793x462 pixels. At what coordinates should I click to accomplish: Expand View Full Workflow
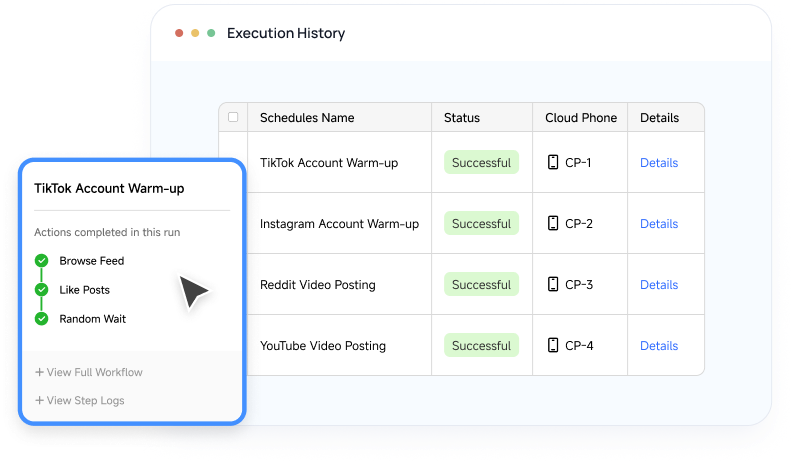89,372
